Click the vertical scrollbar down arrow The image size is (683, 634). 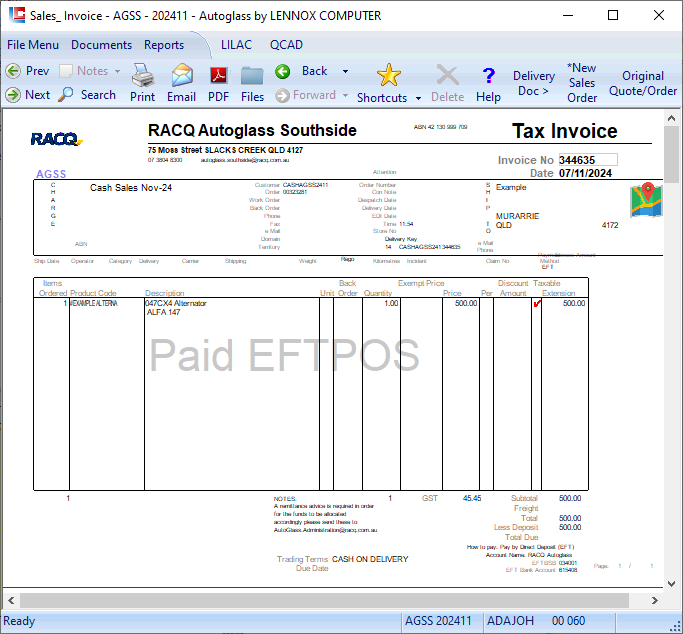(671, 583)
